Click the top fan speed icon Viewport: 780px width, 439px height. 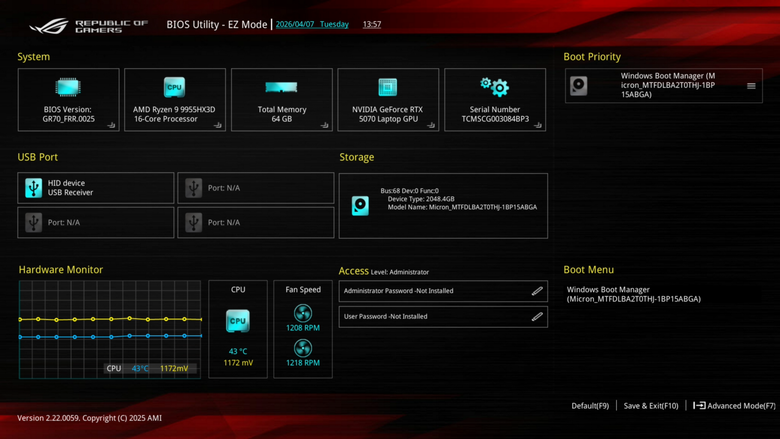coord(302,313)
